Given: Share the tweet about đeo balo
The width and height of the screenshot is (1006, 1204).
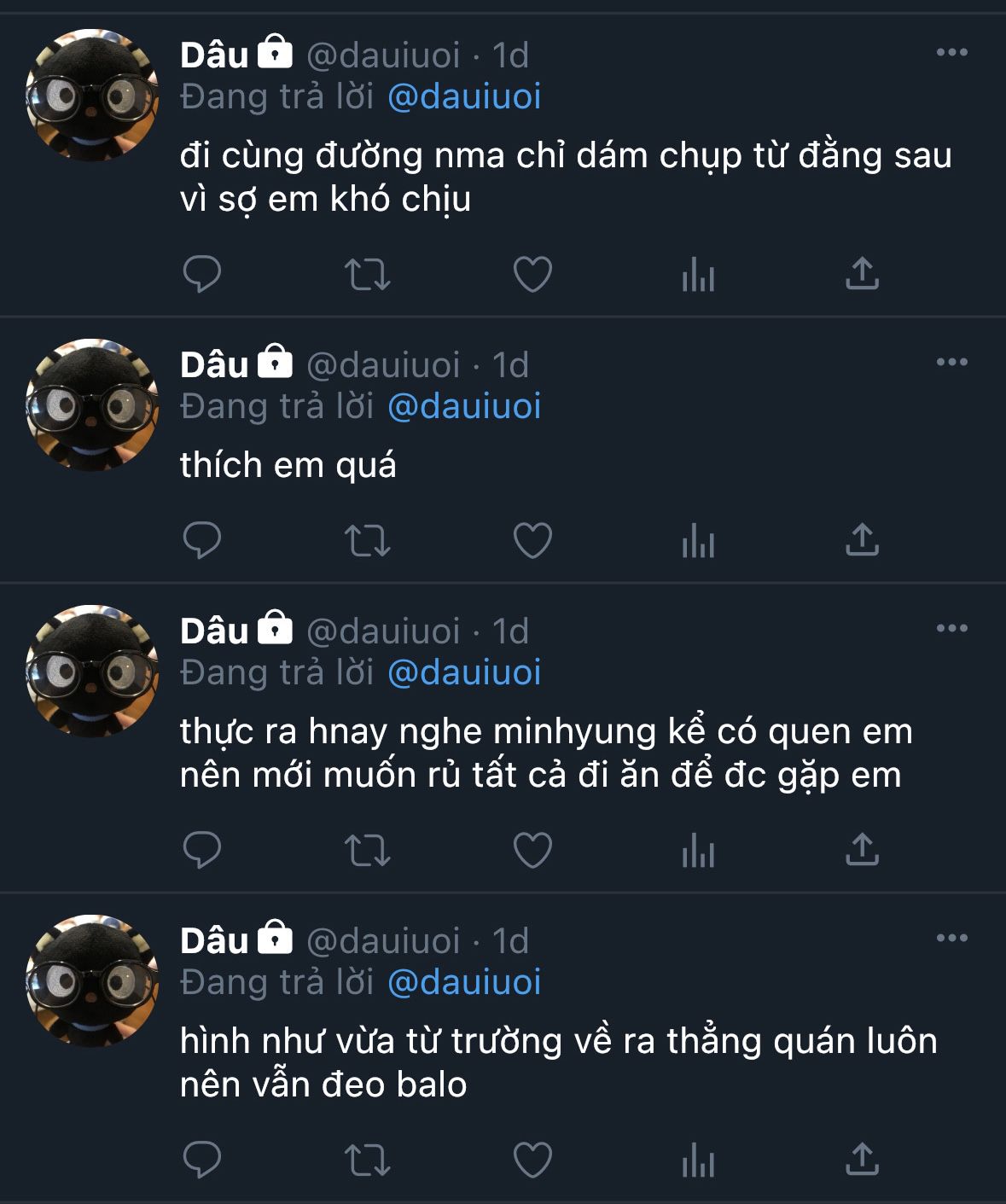Looking at the screenshot, I should point(862,1159).
